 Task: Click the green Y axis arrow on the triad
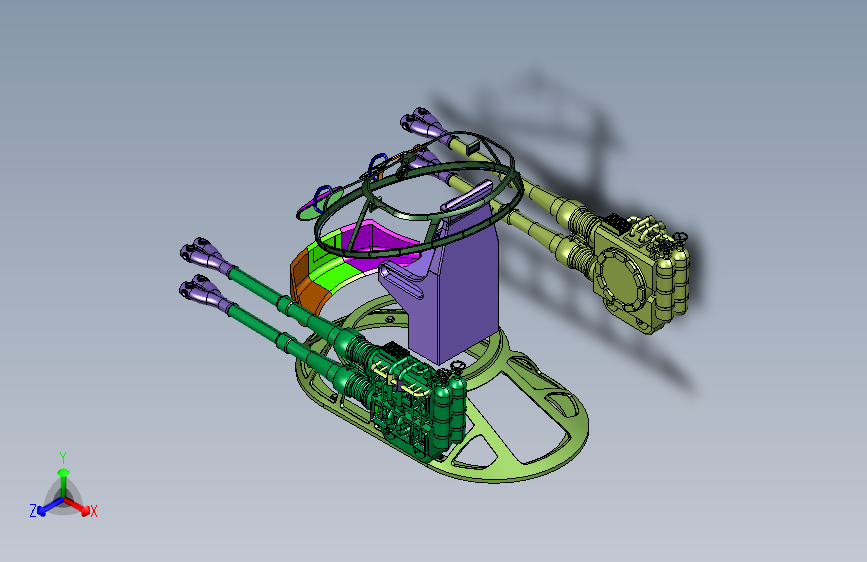click(x=64, y=482)
